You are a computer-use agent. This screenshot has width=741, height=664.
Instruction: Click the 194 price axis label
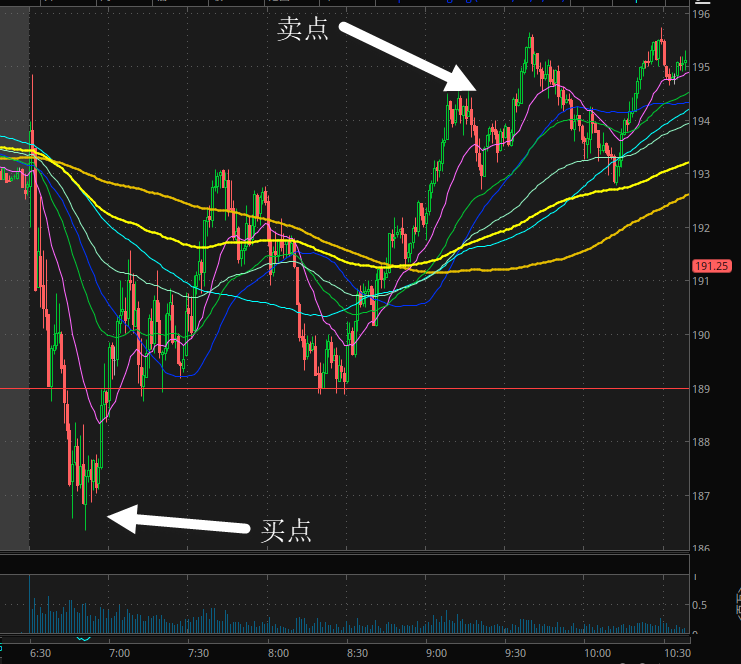[701, 121]
